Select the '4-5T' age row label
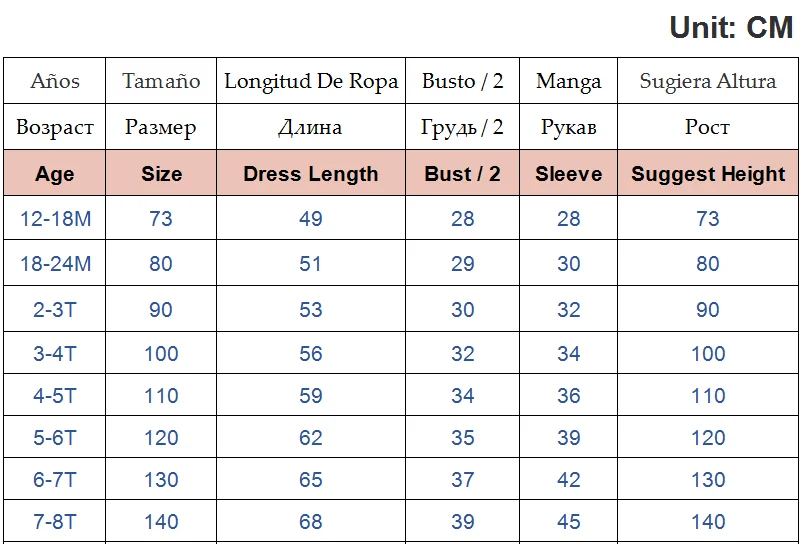The image size is (802, 544). point(55,396)
